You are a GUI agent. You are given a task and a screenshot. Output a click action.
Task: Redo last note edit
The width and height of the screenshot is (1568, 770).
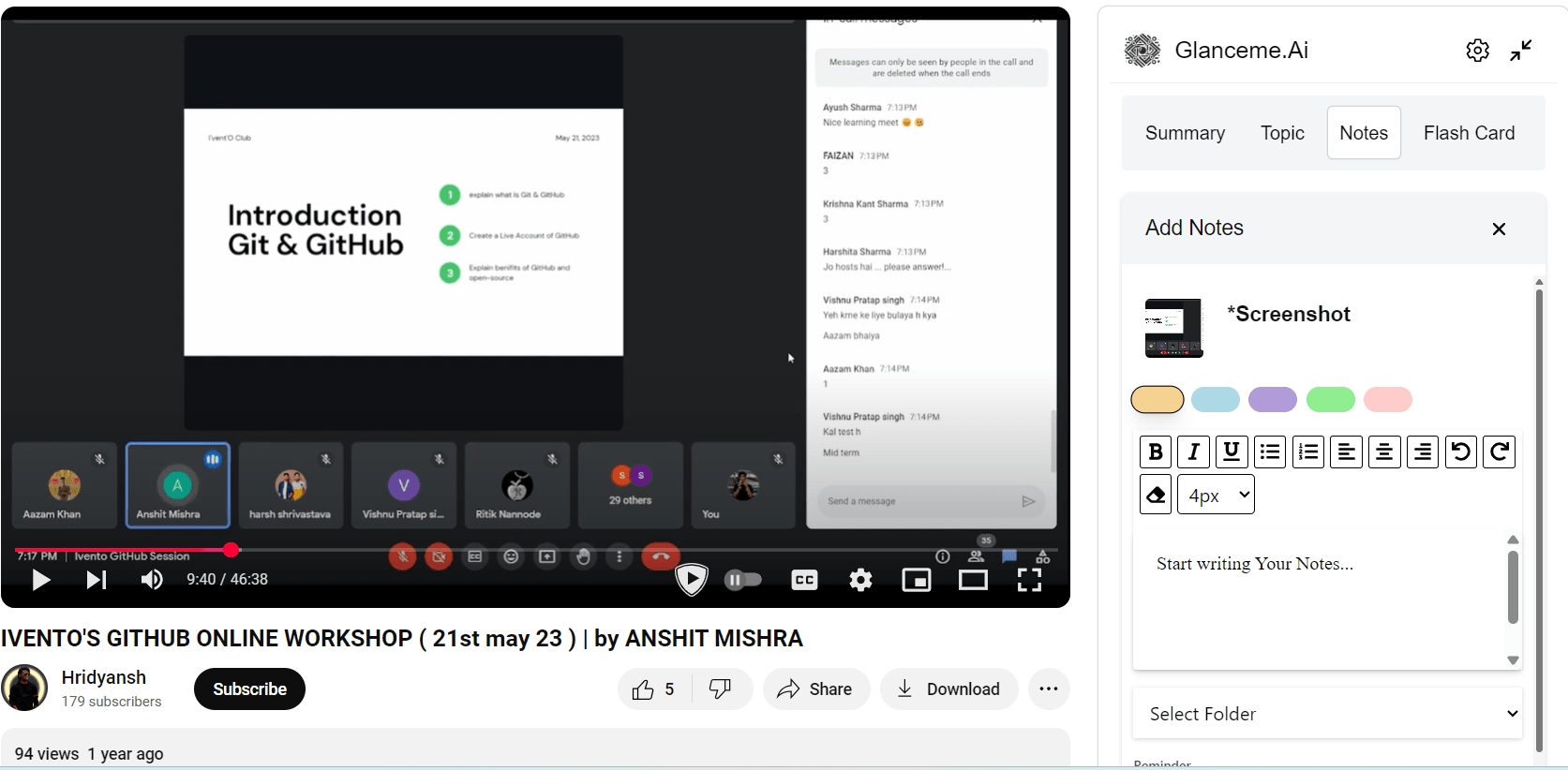pyautogui.click(x=1499, y=452)
